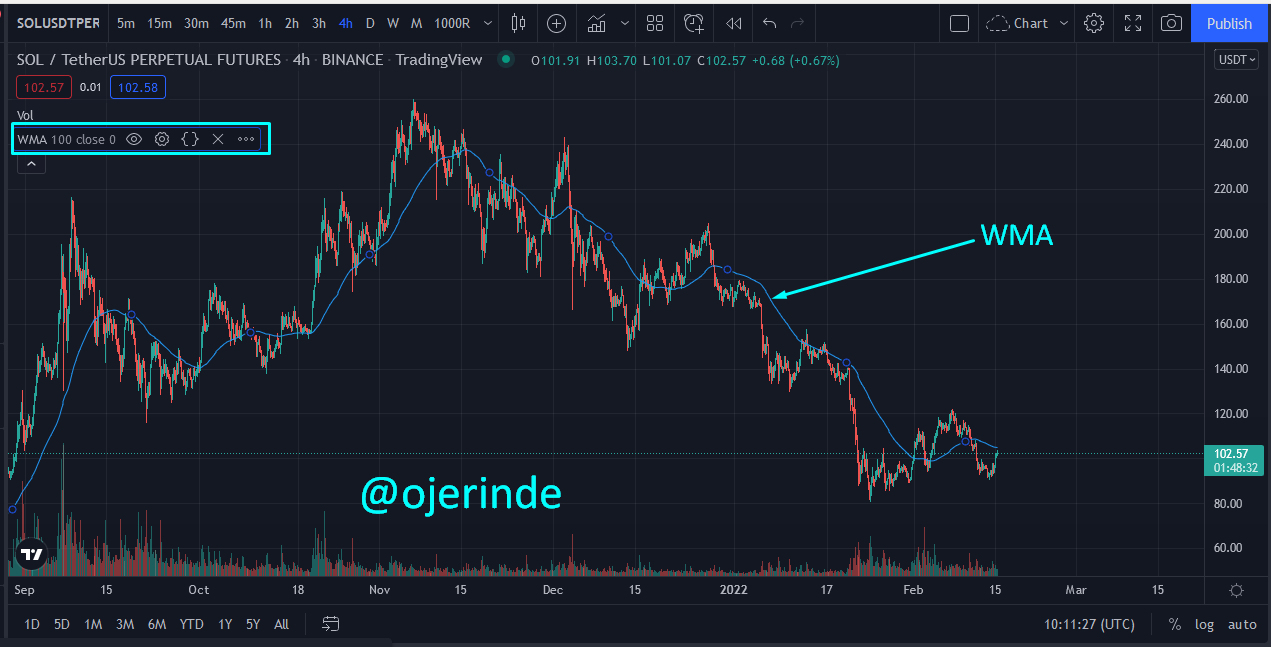
Task: Toggle percent scale mode
Action: 1174,624
